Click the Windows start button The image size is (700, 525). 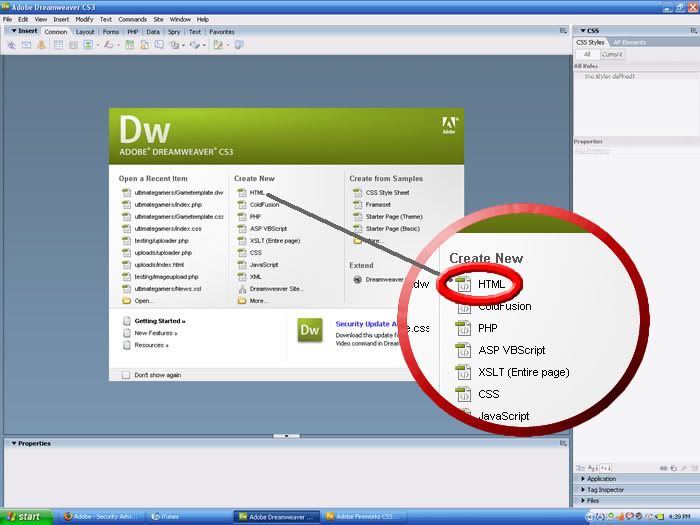(x=26, y=517)
